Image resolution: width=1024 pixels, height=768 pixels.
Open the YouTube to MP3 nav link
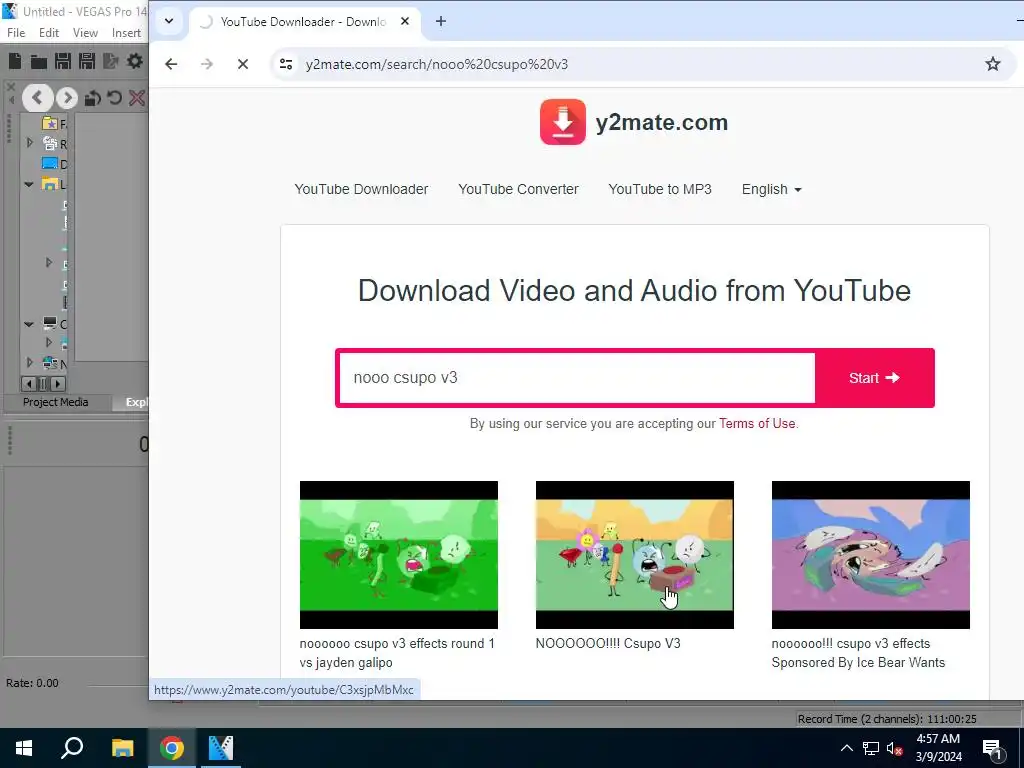(660, 189)
